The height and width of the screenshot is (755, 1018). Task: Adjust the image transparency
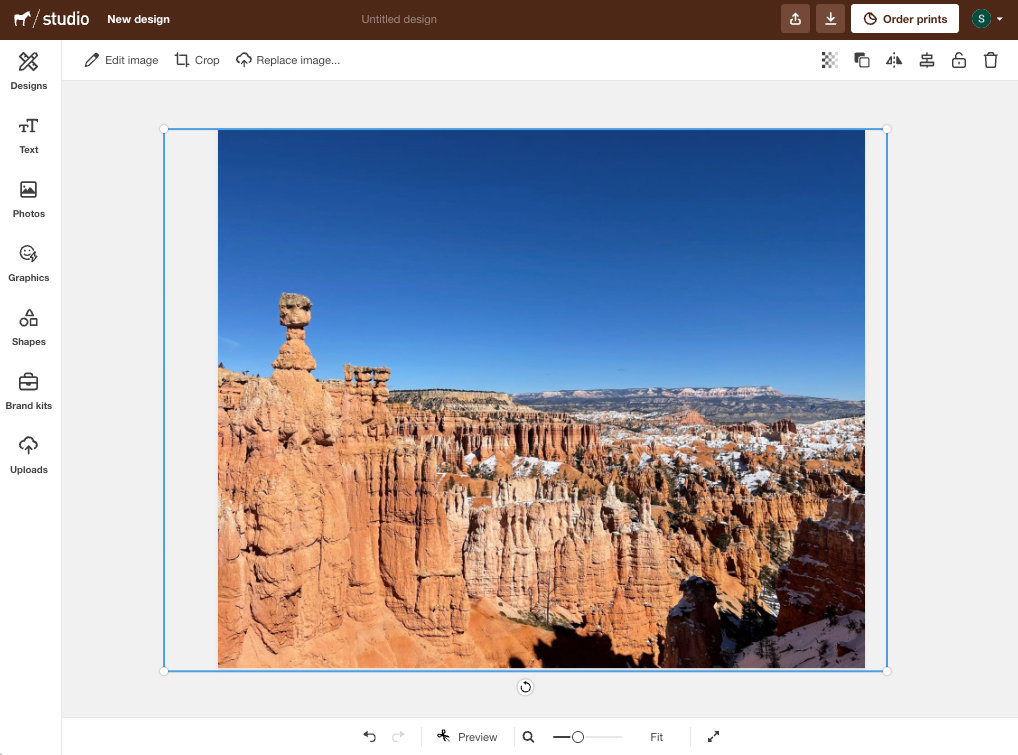coord(829,60)
